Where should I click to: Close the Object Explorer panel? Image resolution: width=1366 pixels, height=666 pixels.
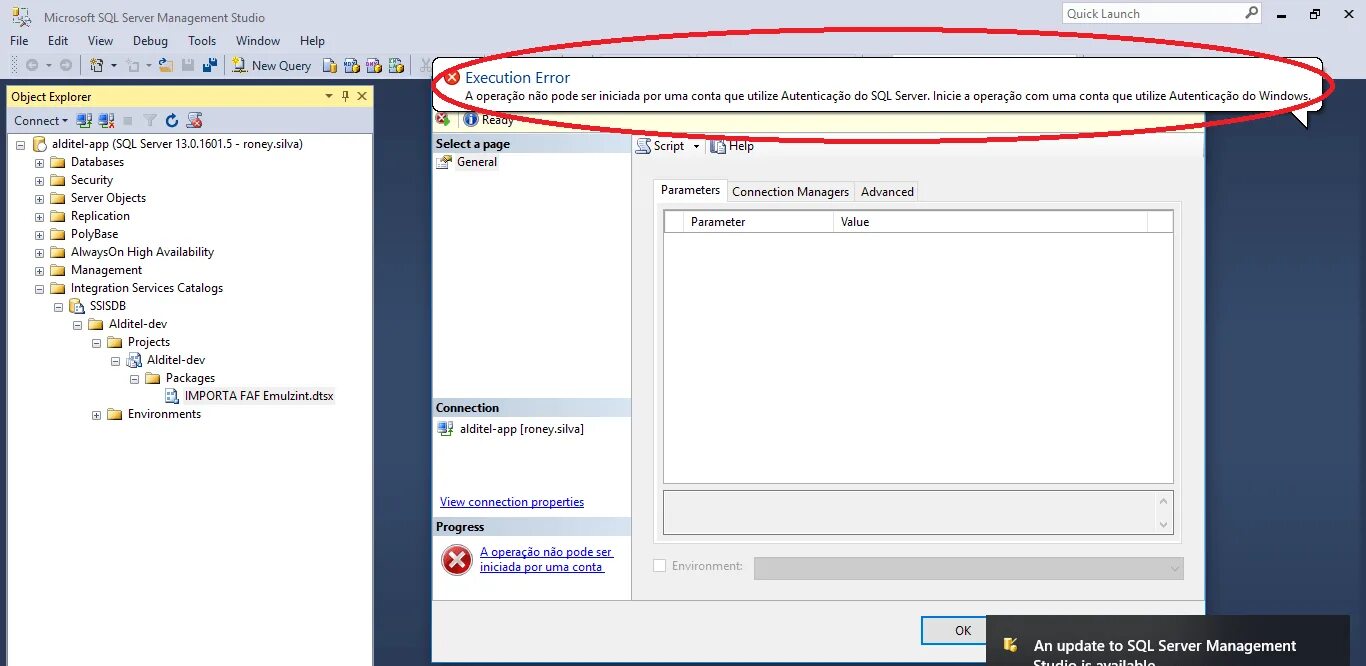[362, 96]
